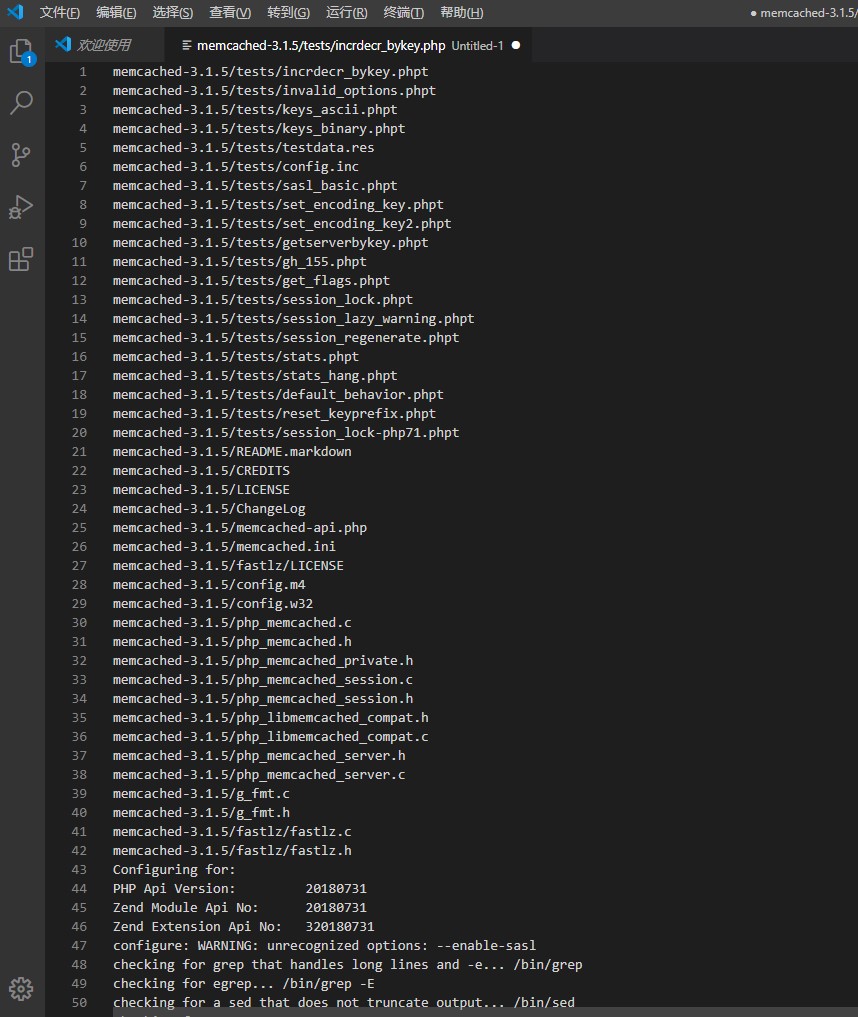Open the 运行(R) menu
Screen dimensions: 858x1017
pos(346,12)
